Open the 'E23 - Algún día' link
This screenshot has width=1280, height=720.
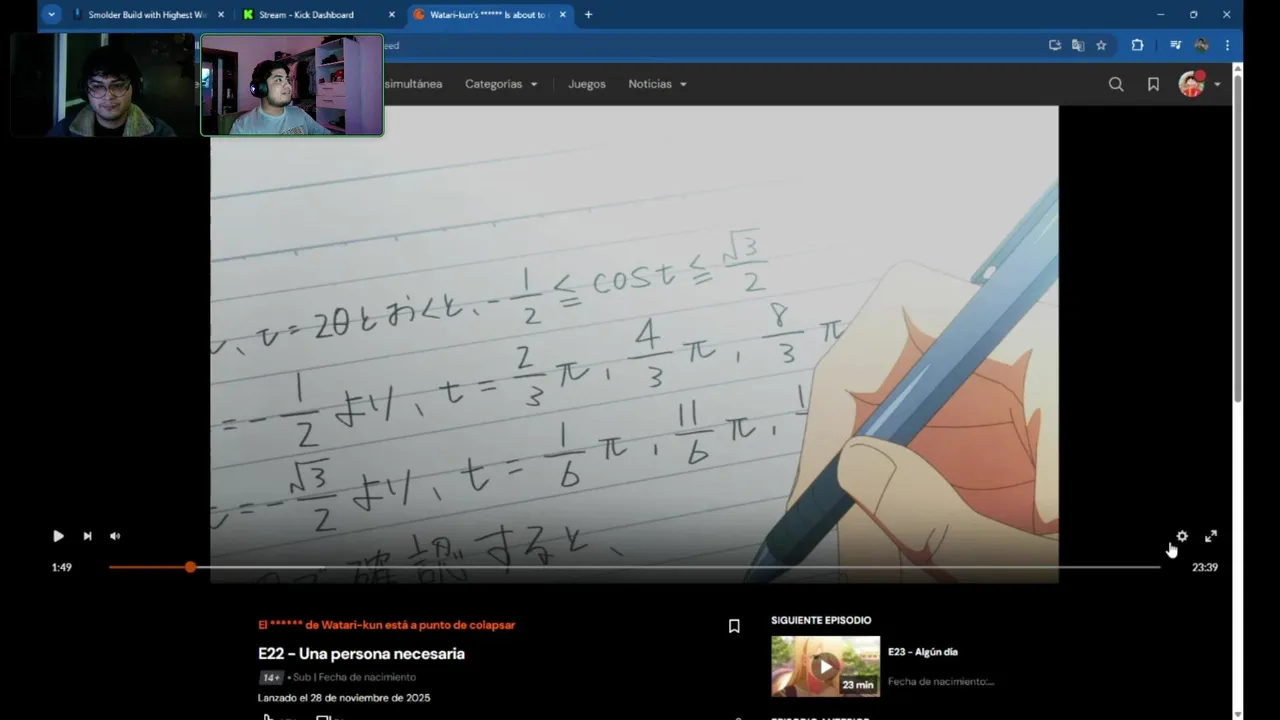[922, 652]
